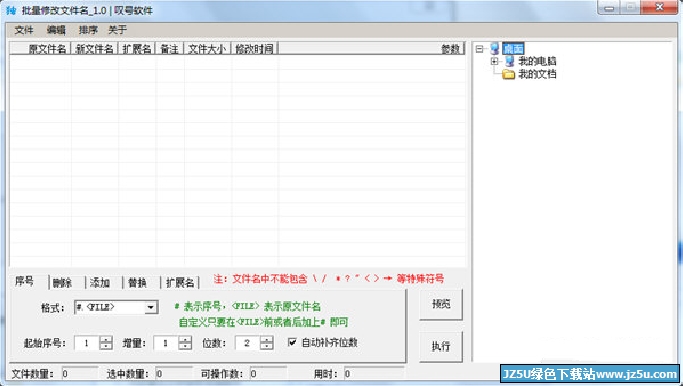Sort by the 文件大小 column header

(208, 49)
